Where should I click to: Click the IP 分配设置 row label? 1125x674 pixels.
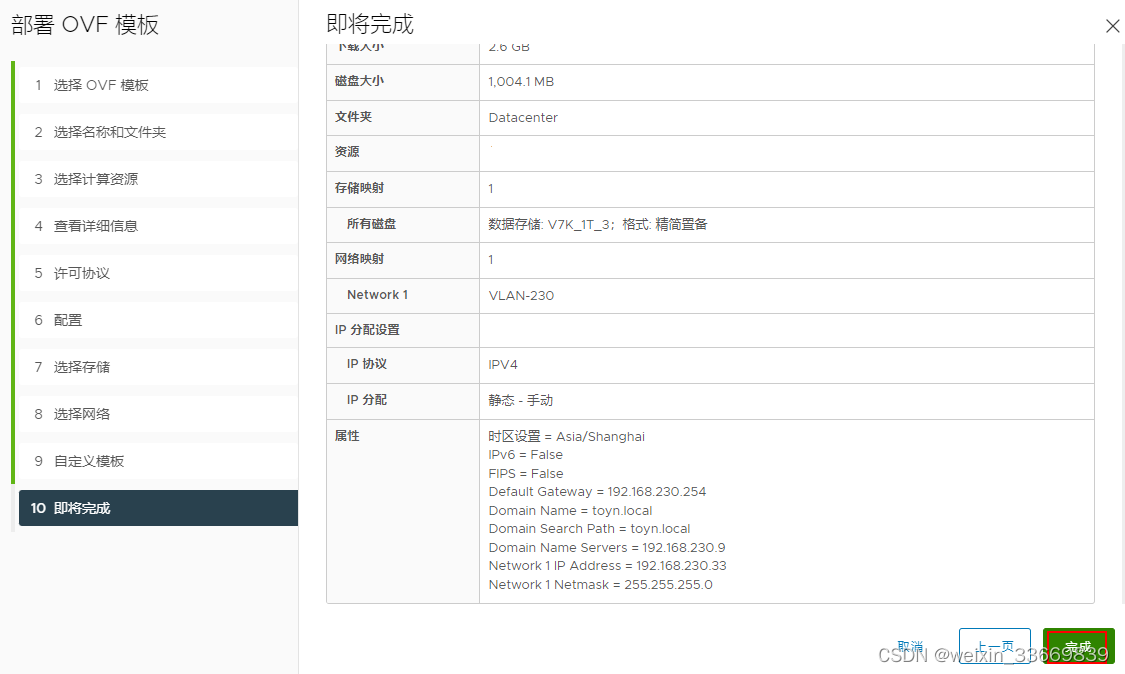click(367, 330)
